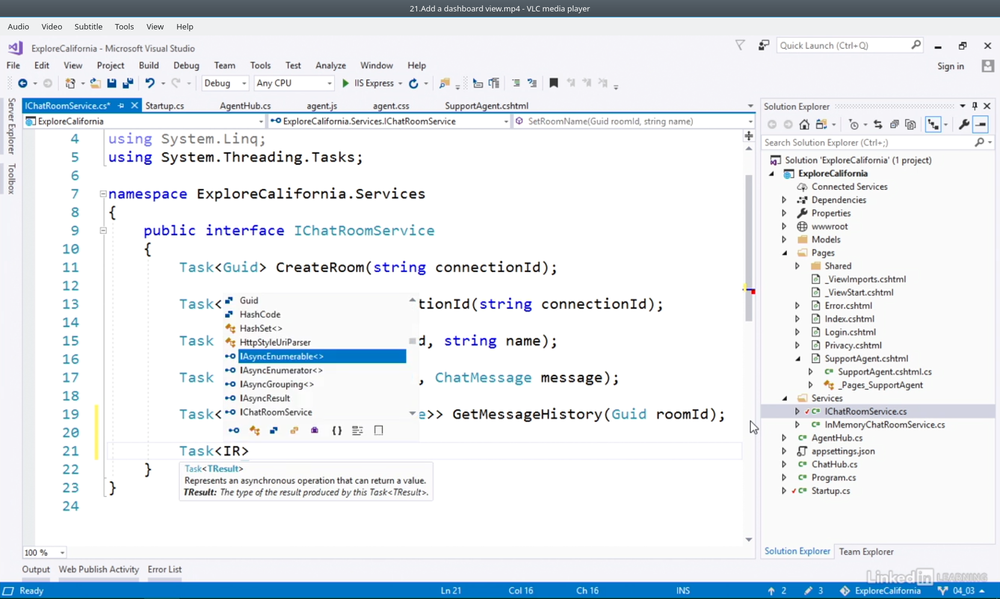Switch to the Team Explorer tab
This screenshot has width=1000, height=599.
click(x=866, y=552)
